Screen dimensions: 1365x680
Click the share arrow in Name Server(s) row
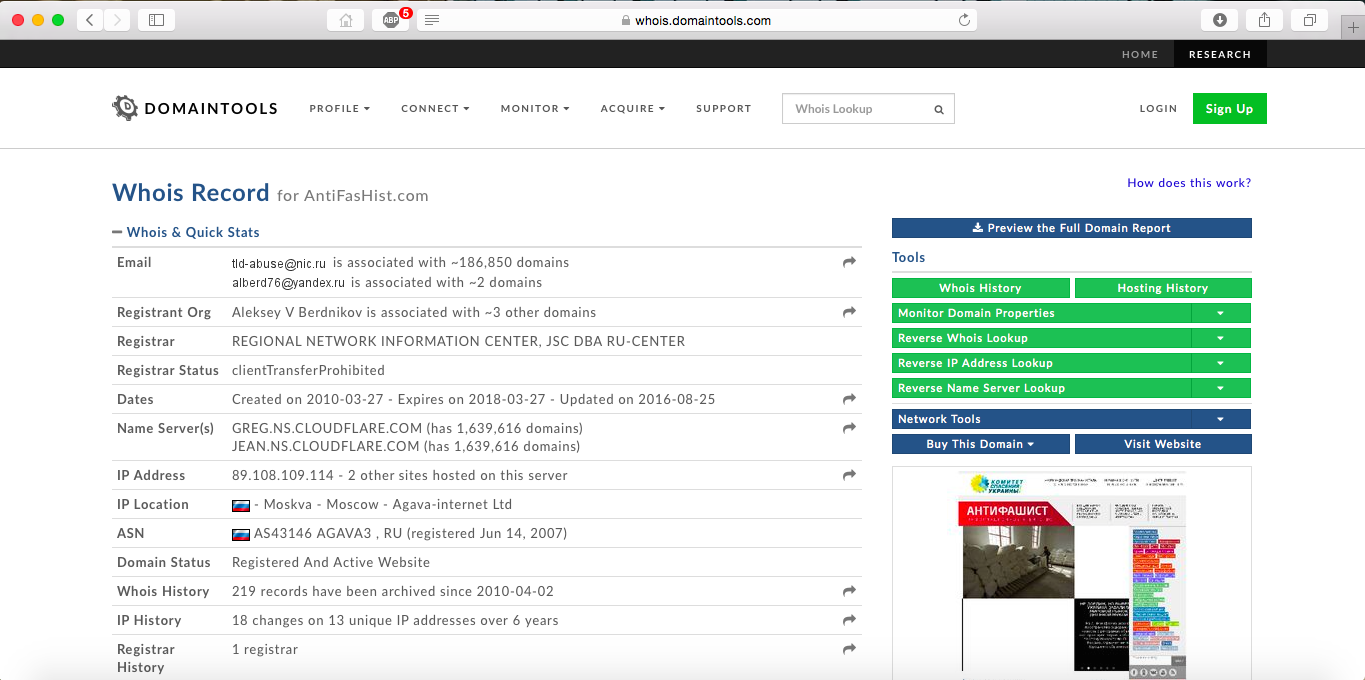849,428
